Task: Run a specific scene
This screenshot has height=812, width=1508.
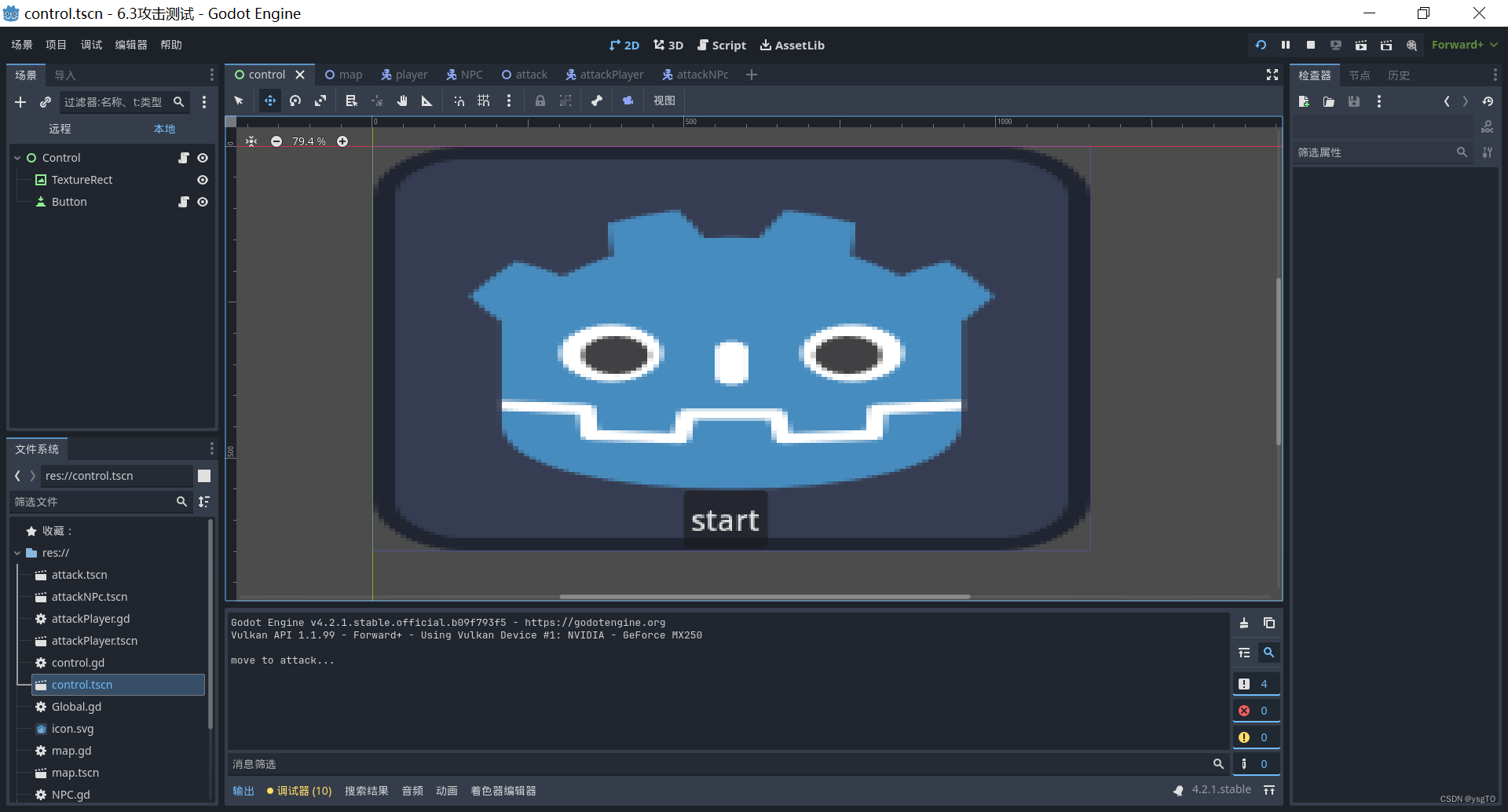Action: coord(1386,45)
